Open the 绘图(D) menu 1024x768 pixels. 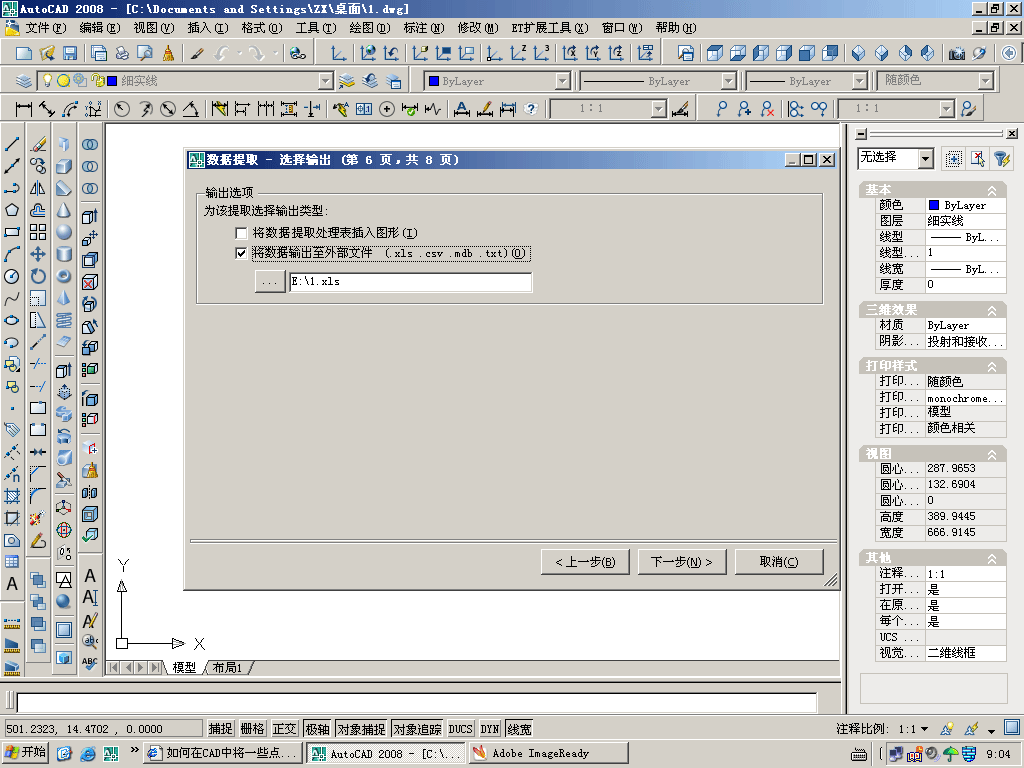[x=370, y=28]
